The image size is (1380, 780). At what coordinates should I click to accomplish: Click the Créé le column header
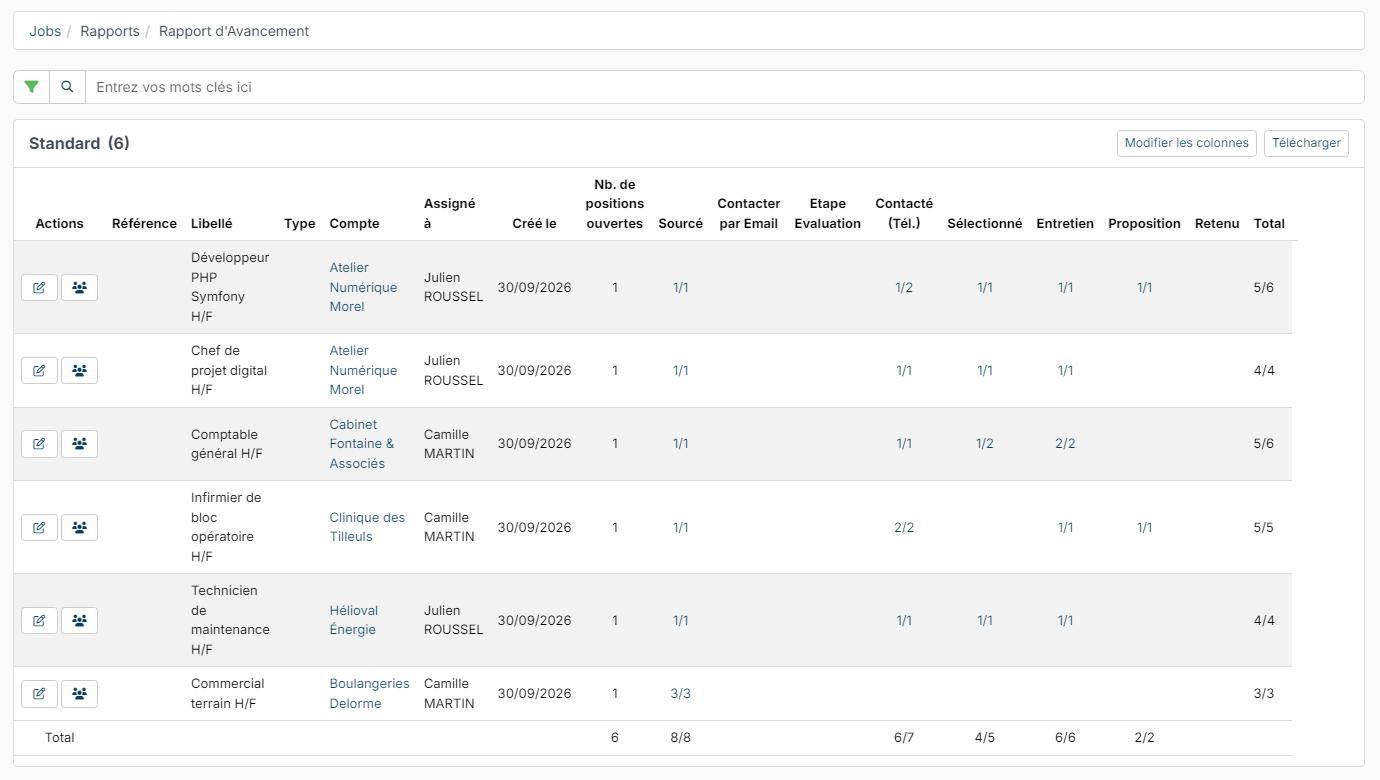point(534,224)
